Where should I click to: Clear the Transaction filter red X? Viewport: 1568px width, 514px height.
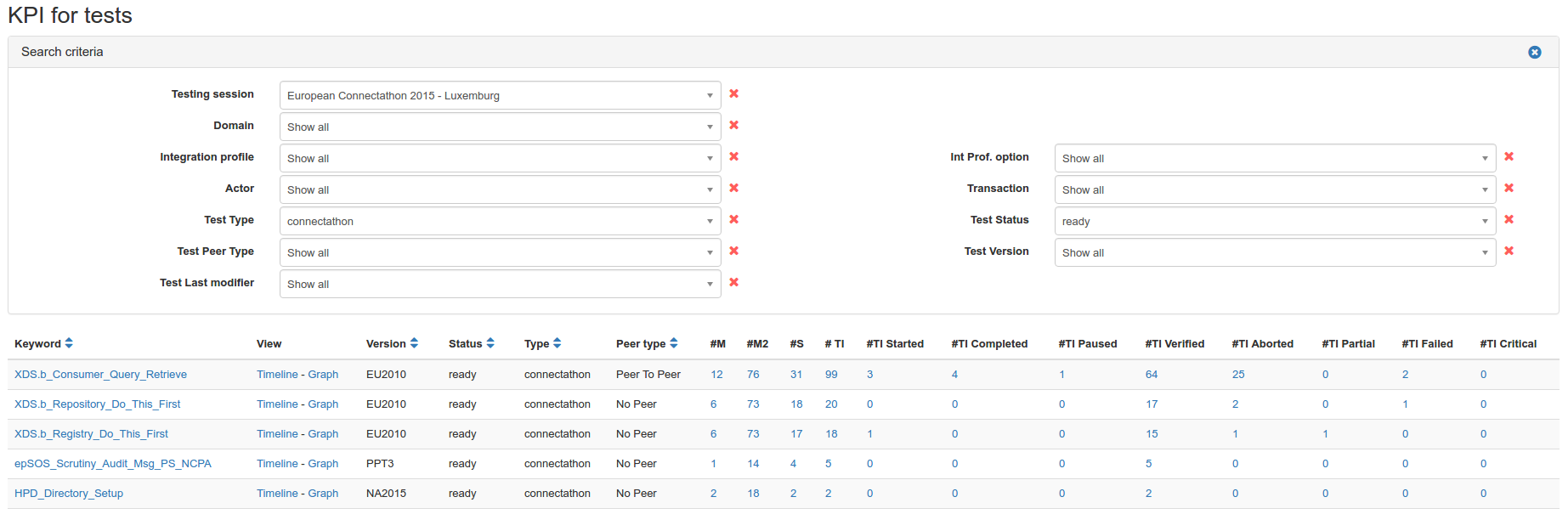1509,189
